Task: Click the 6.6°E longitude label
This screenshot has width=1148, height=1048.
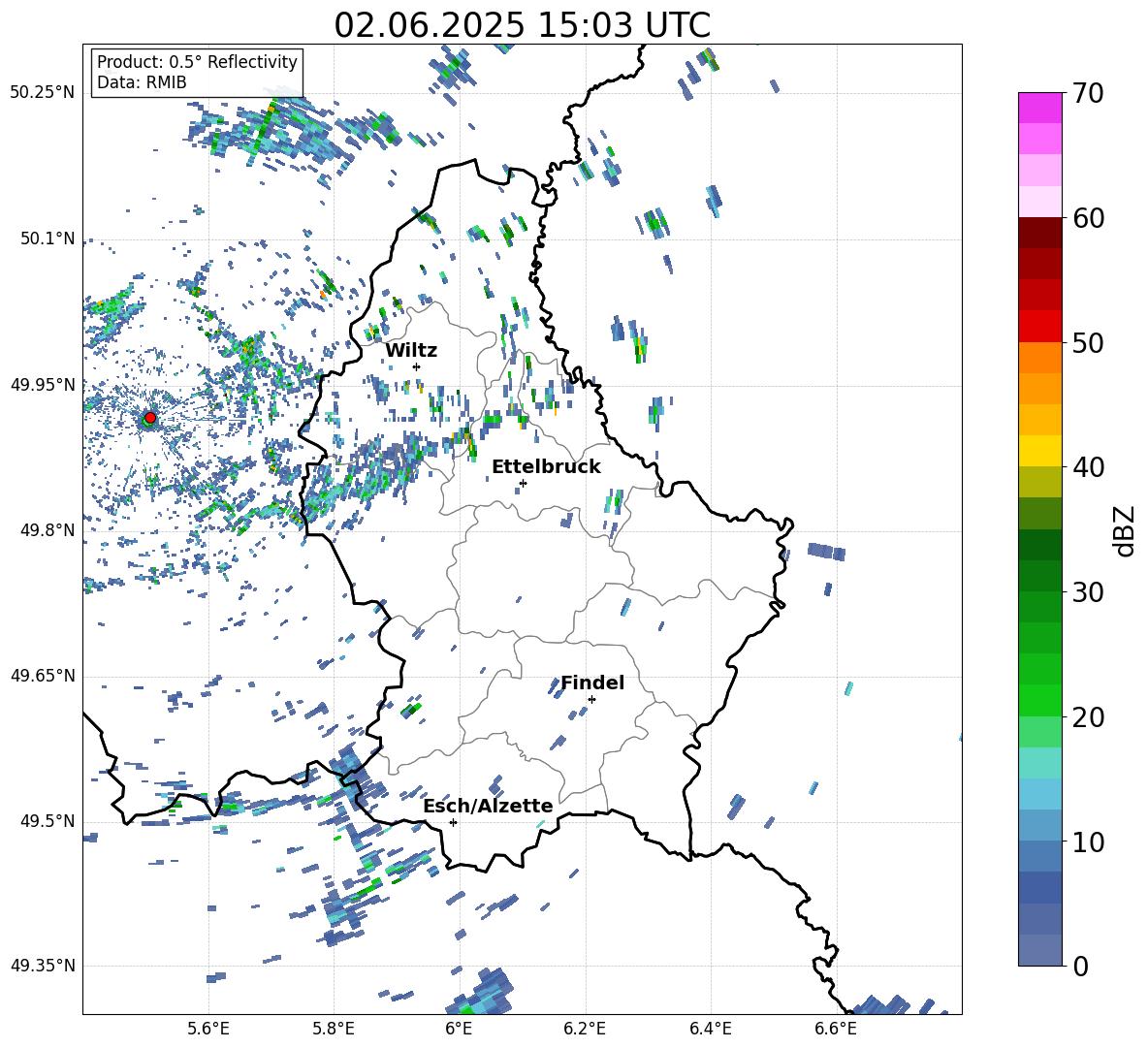Action: pos(836,1029)
